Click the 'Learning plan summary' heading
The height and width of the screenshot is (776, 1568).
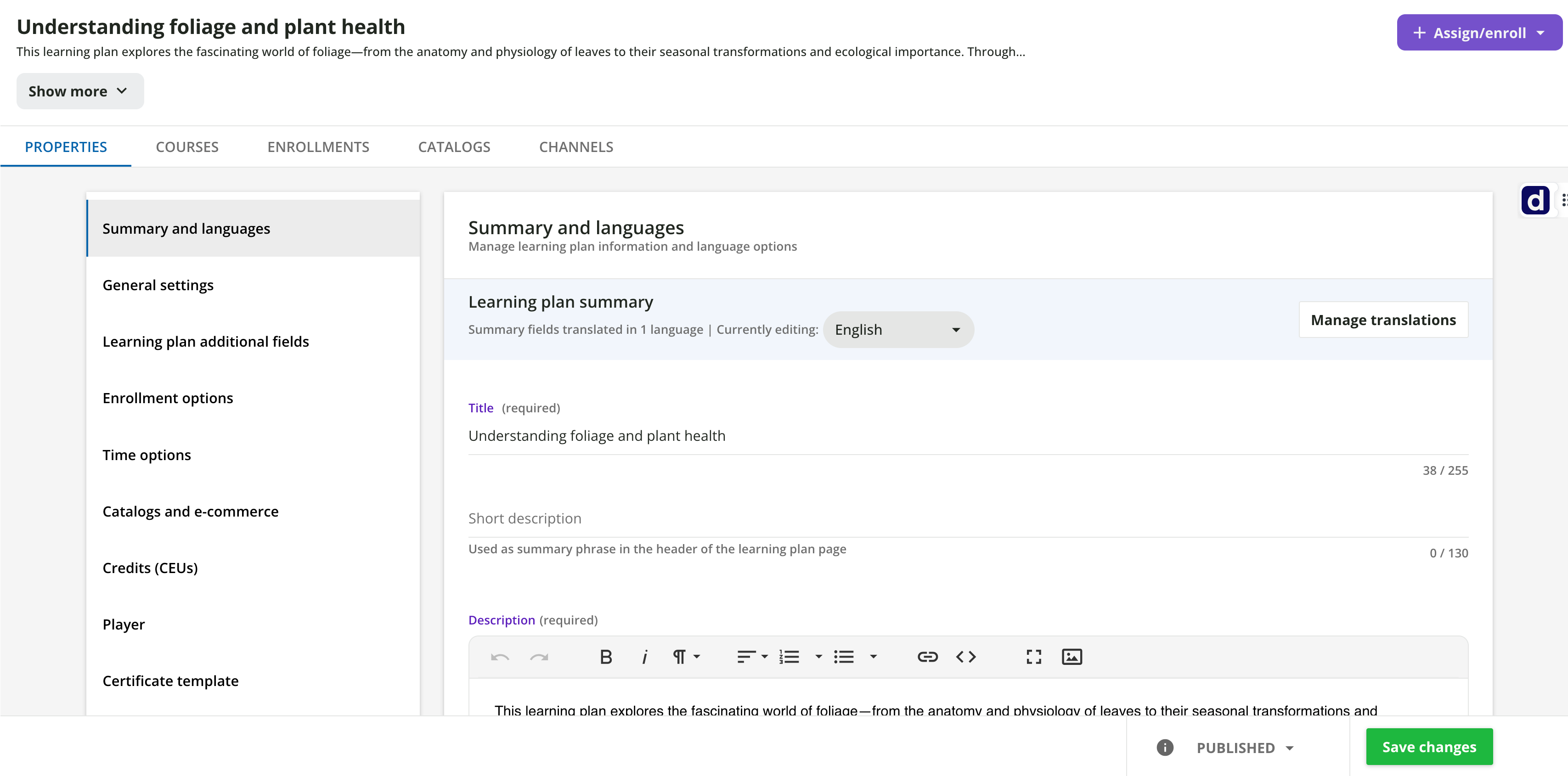pyautogui.click(x=561, y=302)
